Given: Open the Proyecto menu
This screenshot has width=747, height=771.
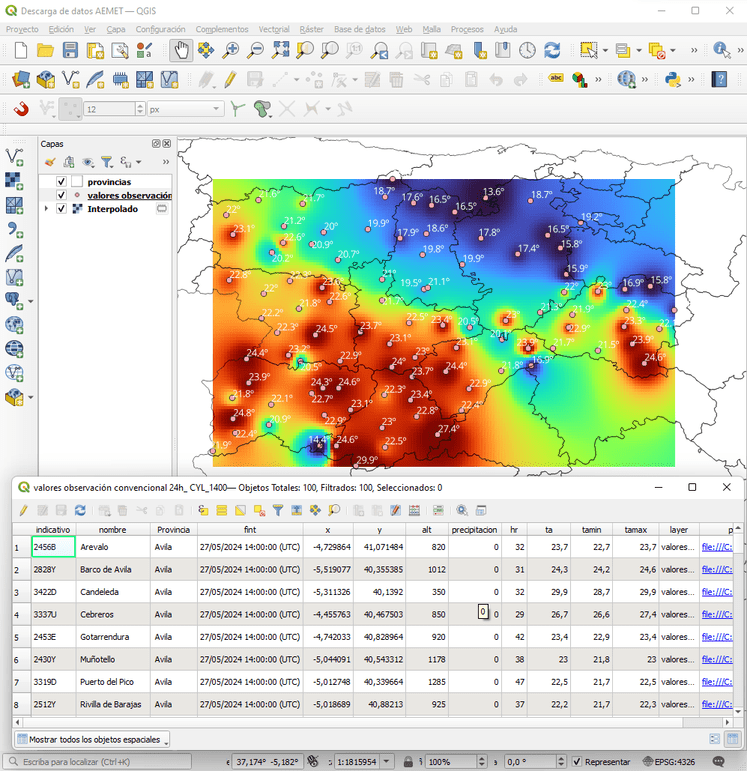Looking at the screenshot, I should [22, 29].
